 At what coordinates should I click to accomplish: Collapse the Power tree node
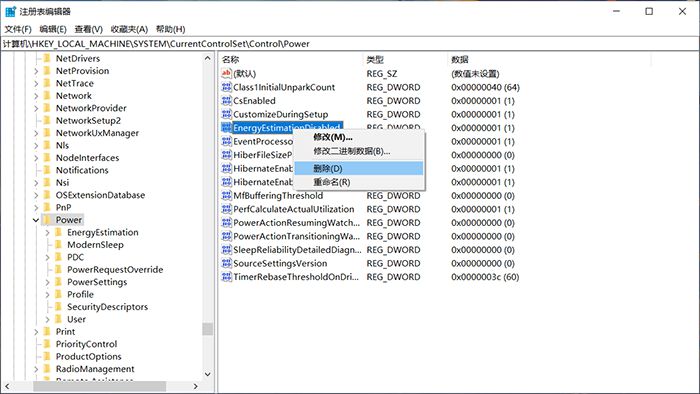(x=36, y=220)
